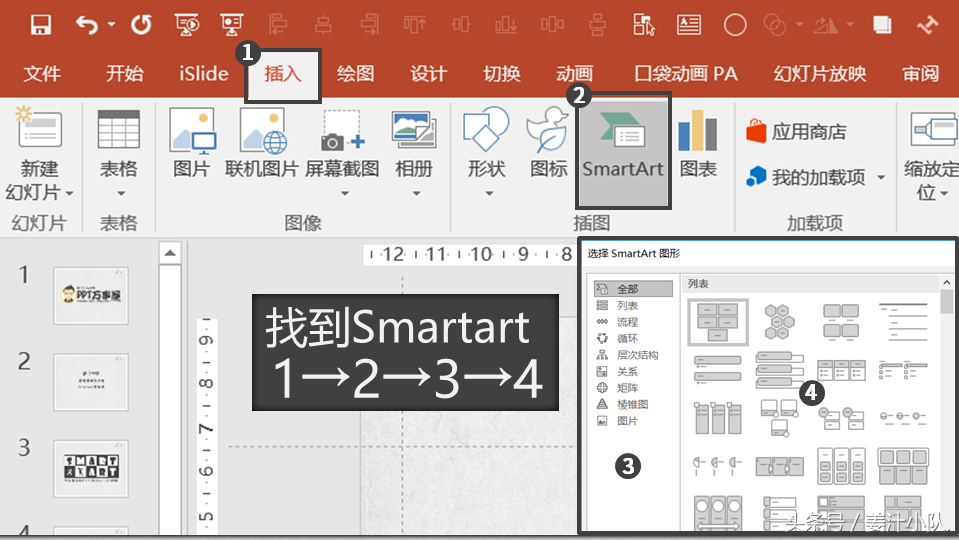The height and width of the screenshot is (540, 959).
Task: Expand the 表格 dropdown arrow
Action: coord(120,193)
